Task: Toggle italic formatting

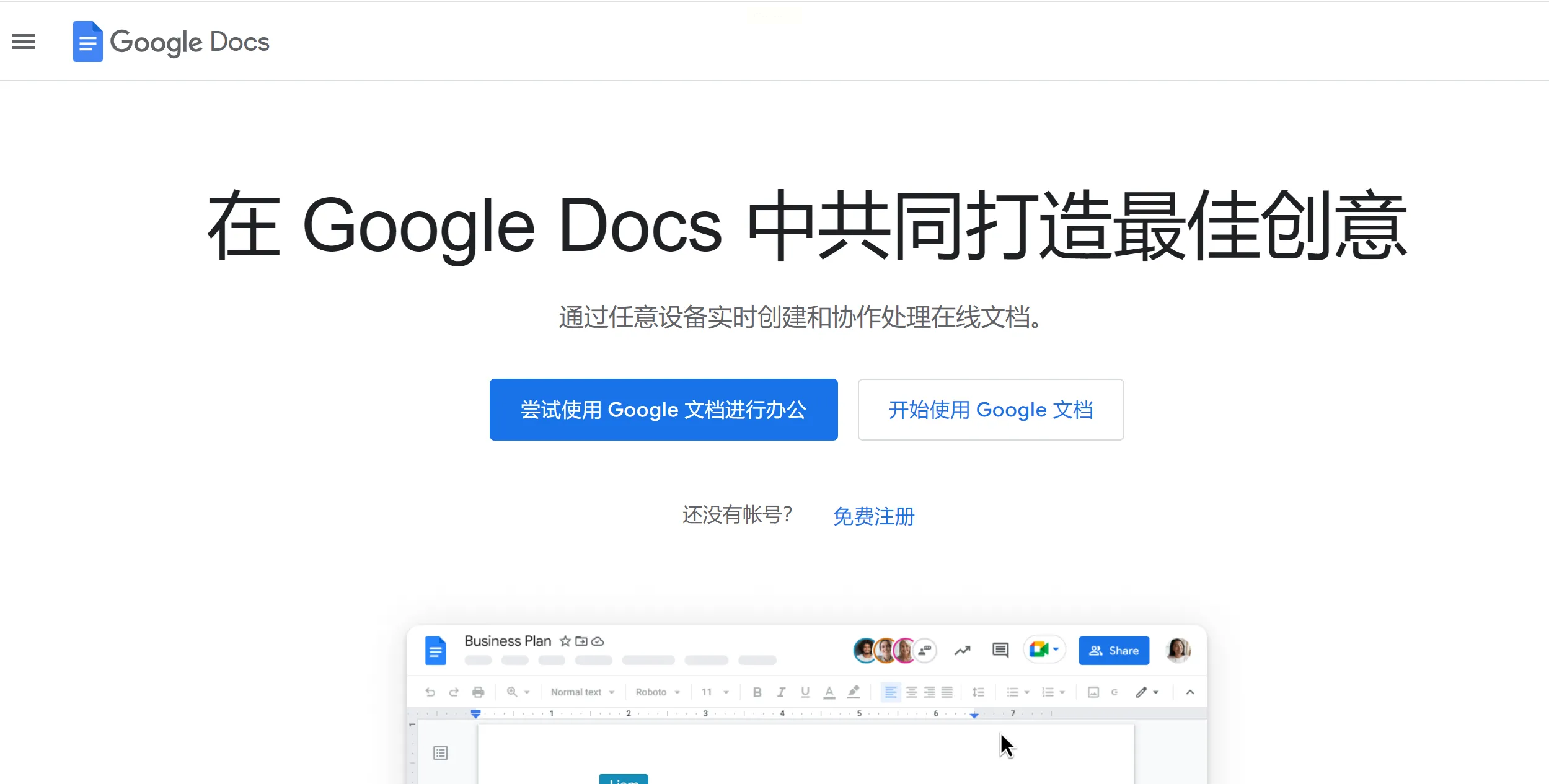Action: click(x=781, y=692)
